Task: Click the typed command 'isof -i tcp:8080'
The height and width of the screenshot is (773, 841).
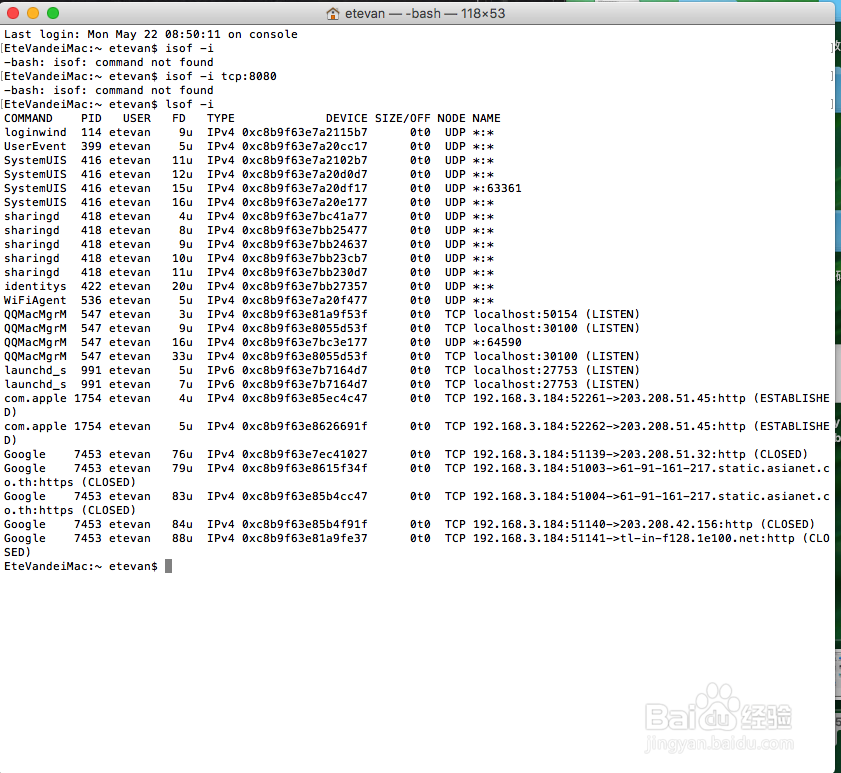Action: [x=220, y=76]
